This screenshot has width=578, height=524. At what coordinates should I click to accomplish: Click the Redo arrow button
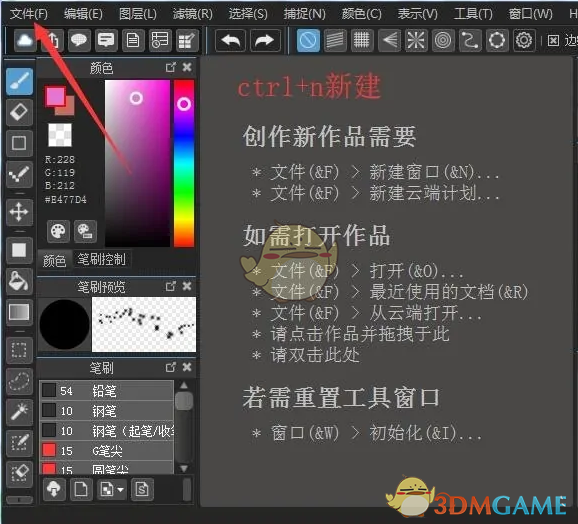(x=265, y=40)
